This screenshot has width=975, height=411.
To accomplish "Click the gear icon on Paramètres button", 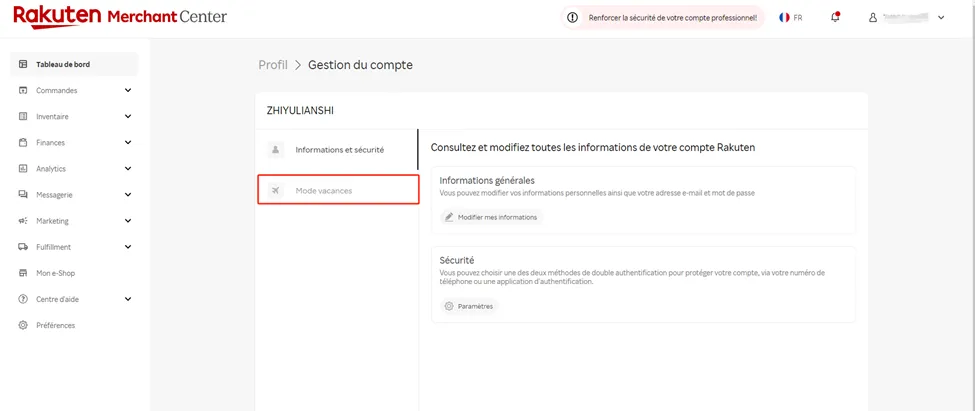I will coord(449,307).
